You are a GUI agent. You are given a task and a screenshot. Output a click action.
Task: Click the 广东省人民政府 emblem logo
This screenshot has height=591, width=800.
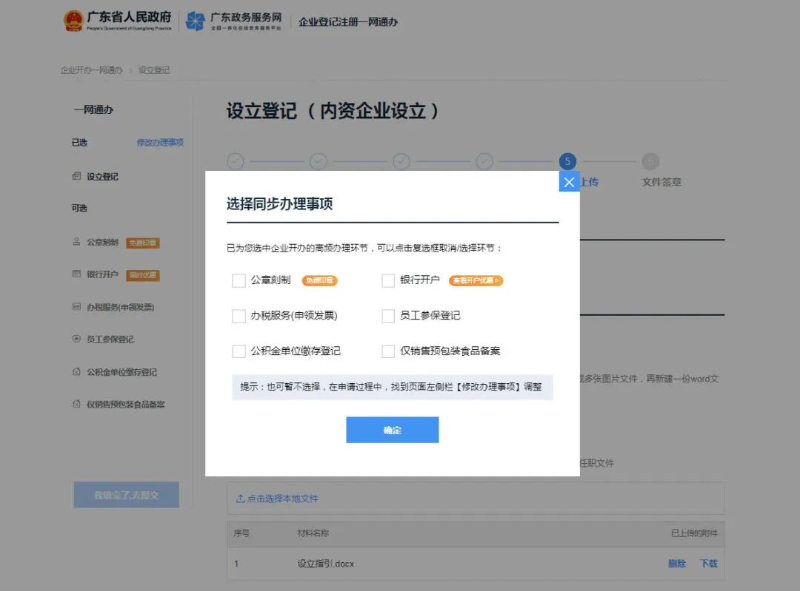pos(74,21)
